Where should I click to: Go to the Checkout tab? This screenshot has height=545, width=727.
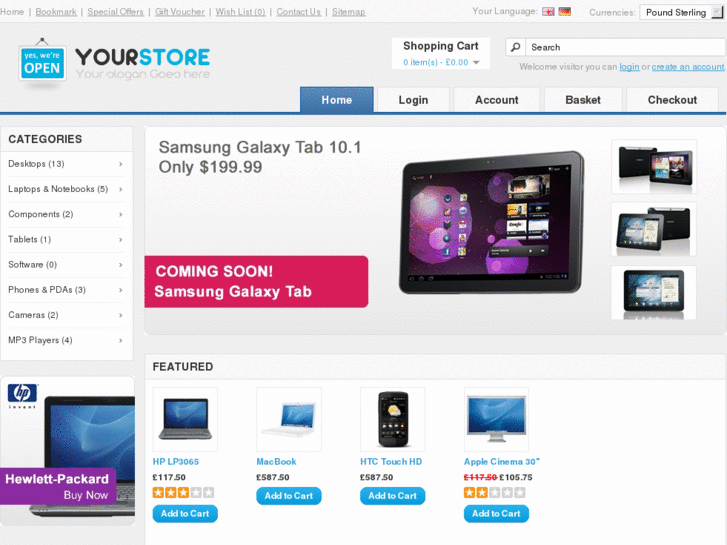click(672, 100)
